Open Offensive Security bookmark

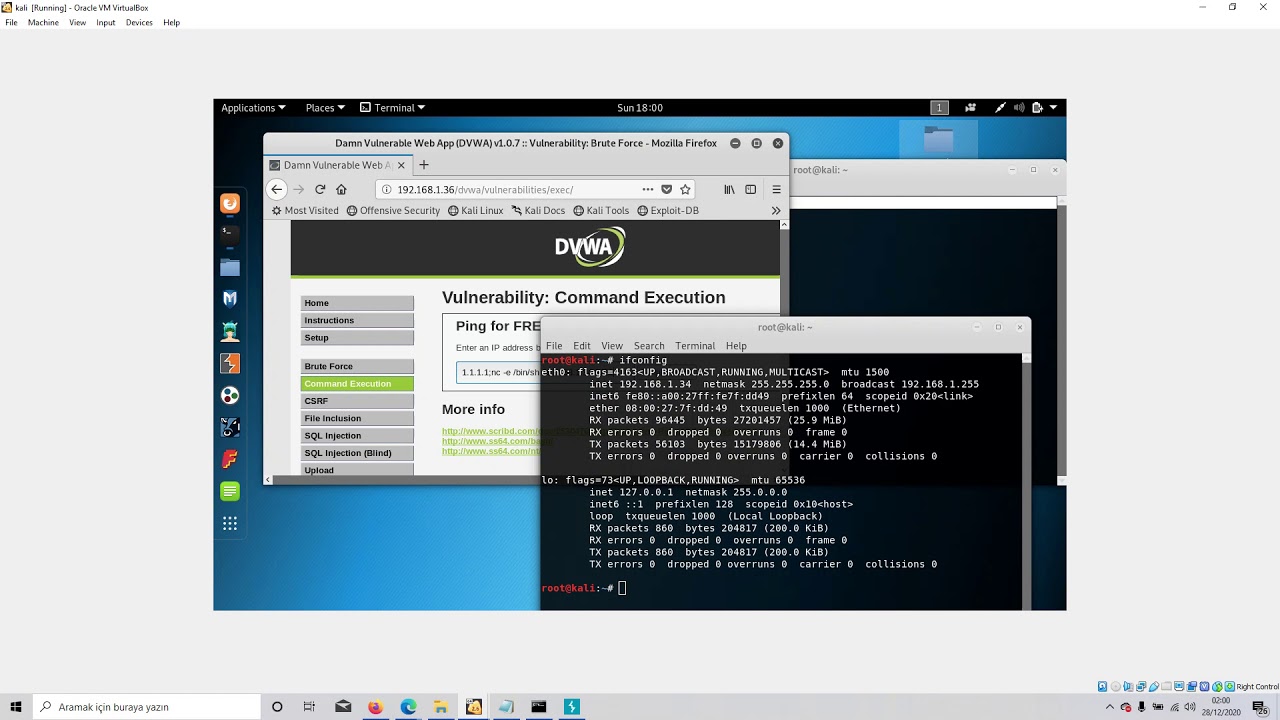coord(393,210)
